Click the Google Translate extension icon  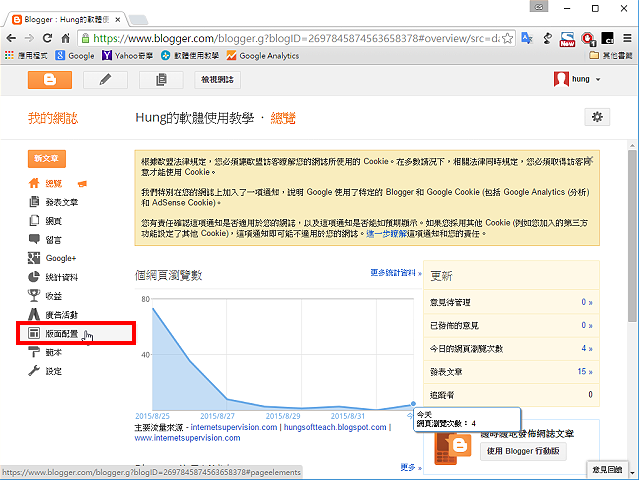[x=527, y=38]
